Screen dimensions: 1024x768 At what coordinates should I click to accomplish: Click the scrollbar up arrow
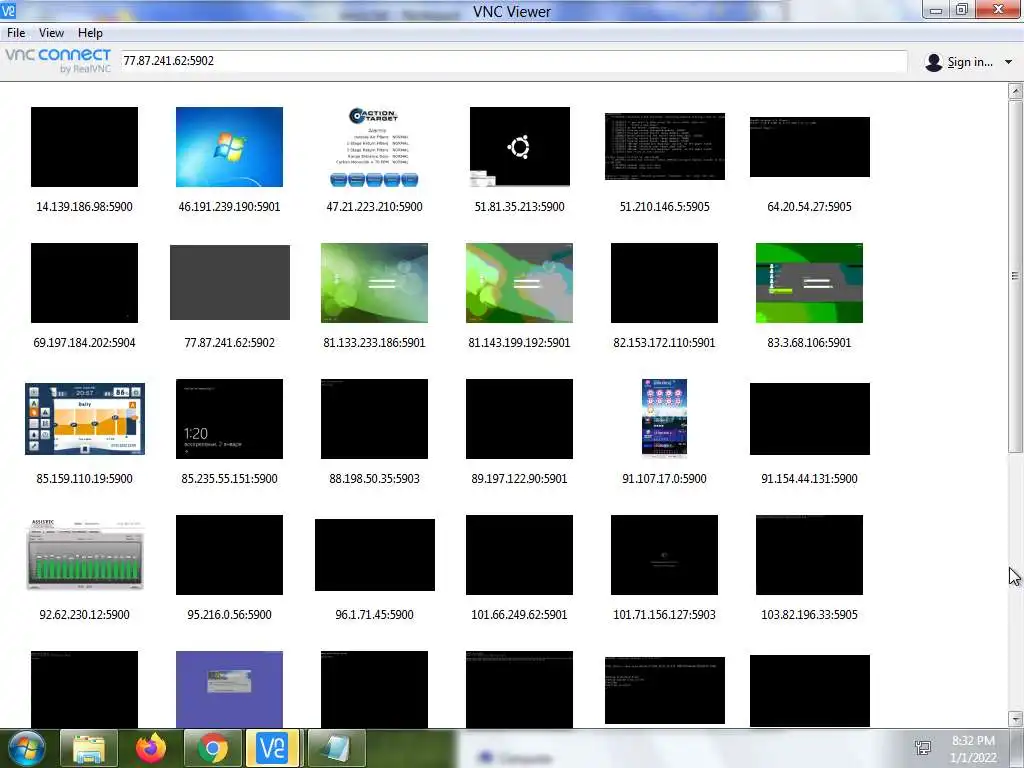coord(1015,91)
